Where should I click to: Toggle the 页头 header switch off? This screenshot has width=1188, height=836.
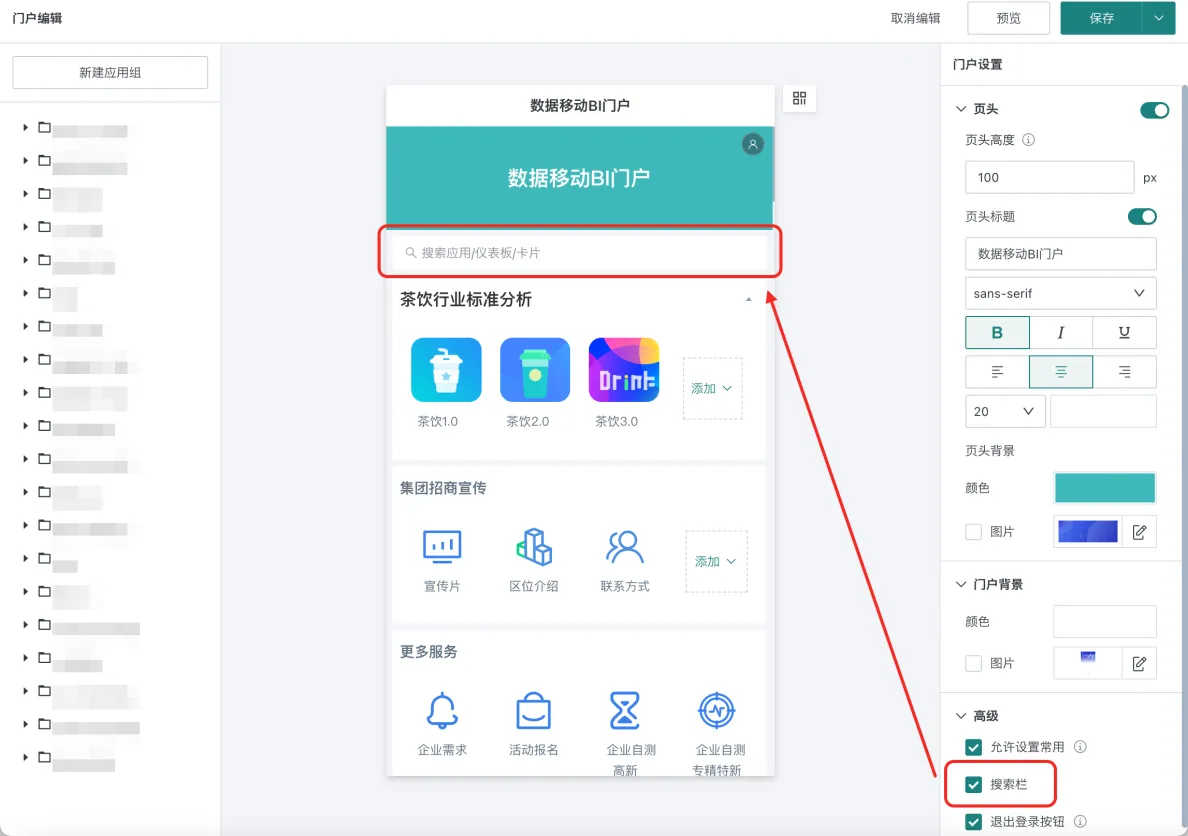point(1154,110)
